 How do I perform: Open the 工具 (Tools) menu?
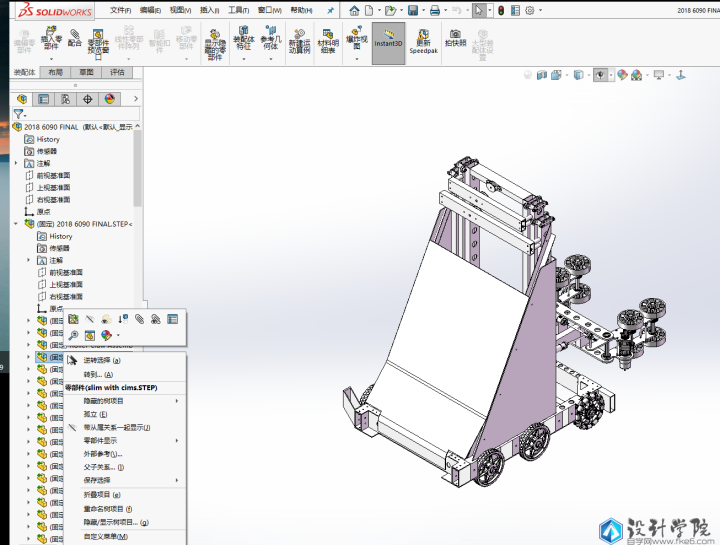pyautogui.click(x=238, y=10)
